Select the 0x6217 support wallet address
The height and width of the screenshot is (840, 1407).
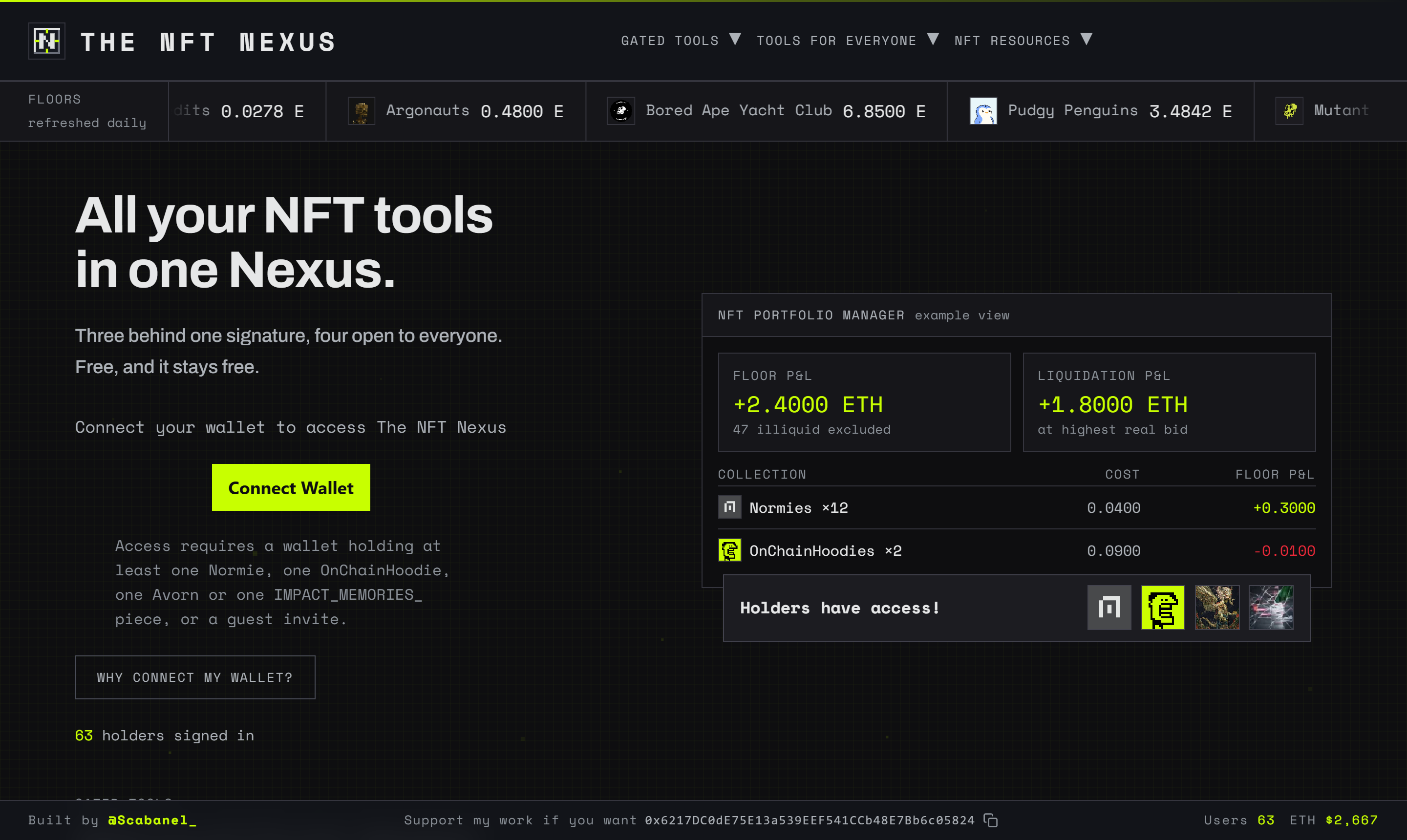tap(809, 819)
